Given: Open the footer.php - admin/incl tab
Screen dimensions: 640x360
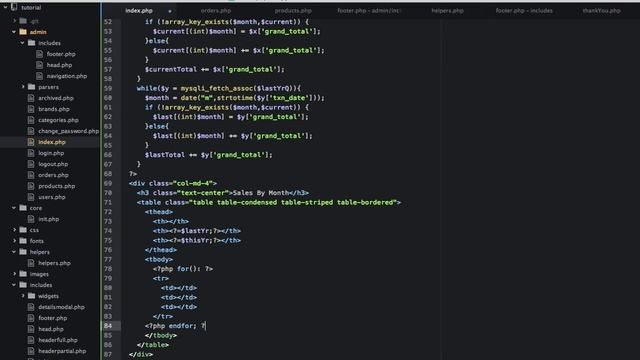Looking at the screenshot, I should click(369, 11).
